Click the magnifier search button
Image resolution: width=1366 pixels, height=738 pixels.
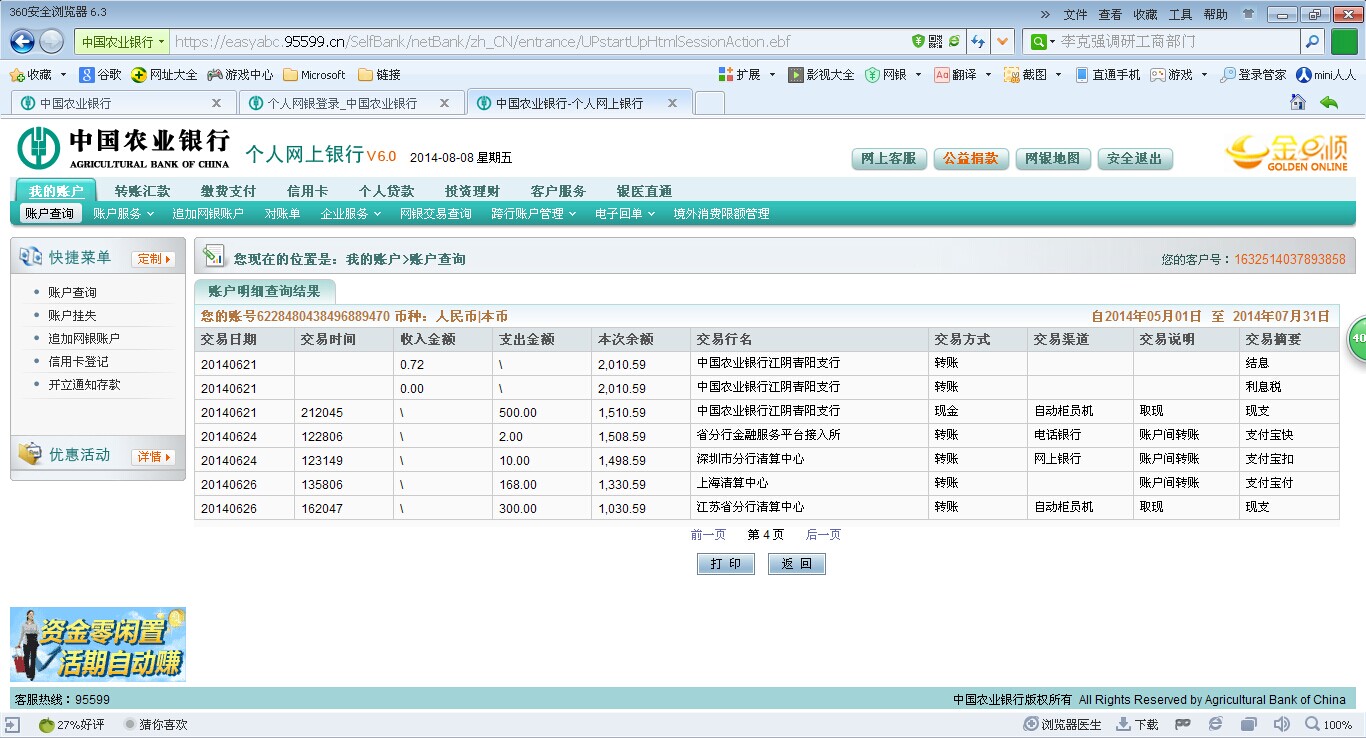tap(1312, 42)
